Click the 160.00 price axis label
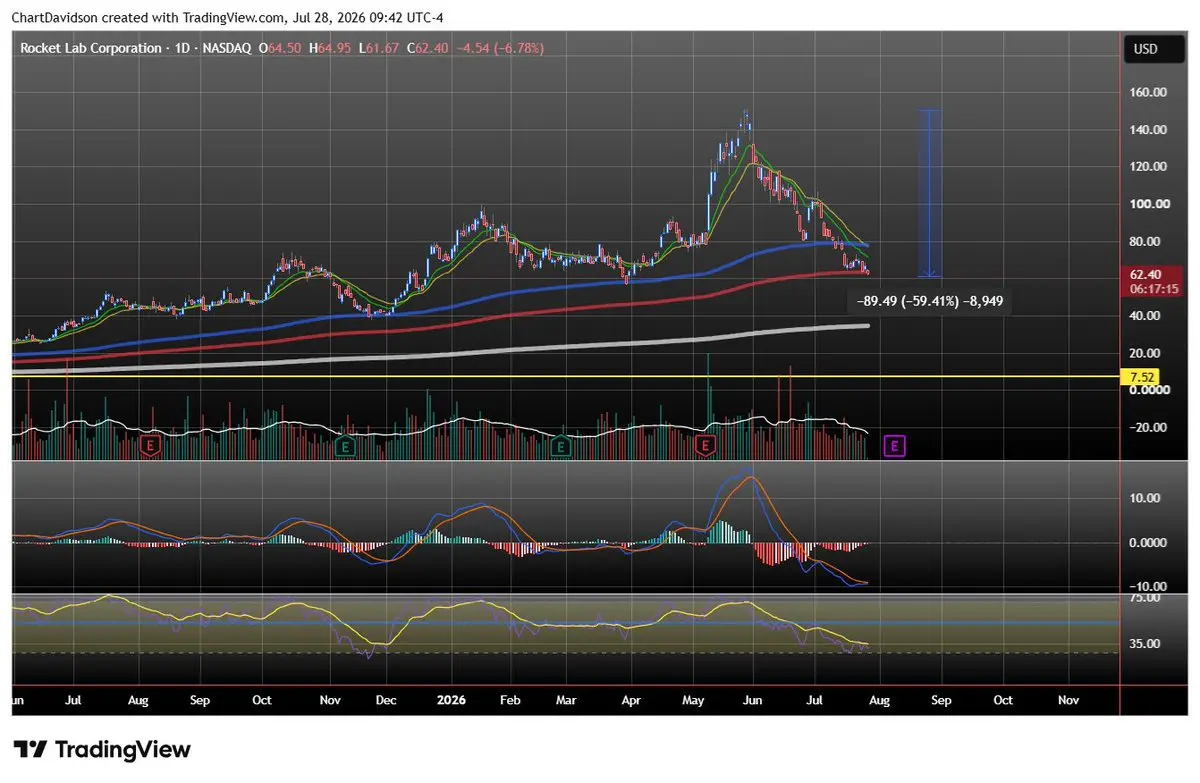Viewport: 1200px width, 783px height. (1147, 93)
